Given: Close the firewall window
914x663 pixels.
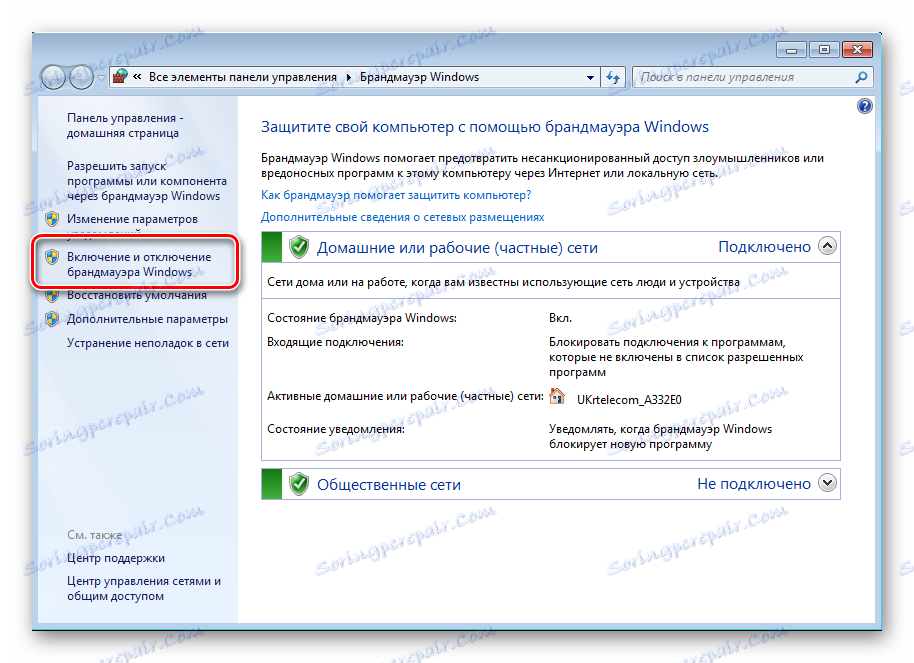Looking at the screenshot, I should tap(857, 50).
